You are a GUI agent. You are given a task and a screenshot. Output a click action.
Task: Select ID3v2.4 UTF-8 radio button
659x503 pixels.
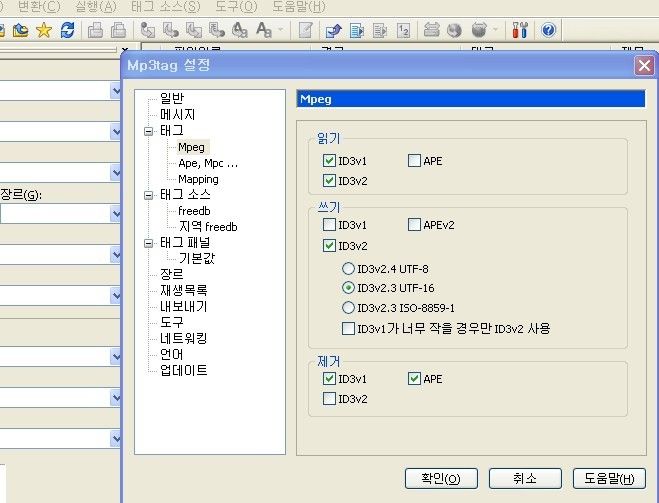tap(348, 269)
